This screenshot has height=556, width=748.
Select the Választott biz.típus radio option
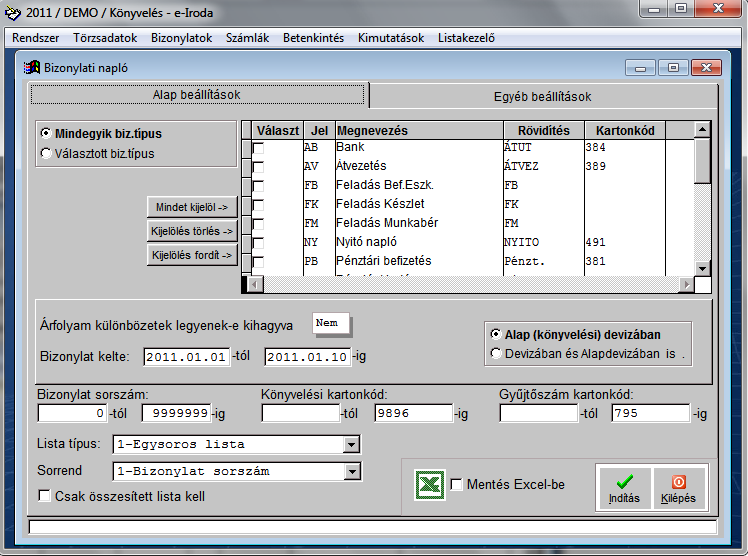coord(46,154)
